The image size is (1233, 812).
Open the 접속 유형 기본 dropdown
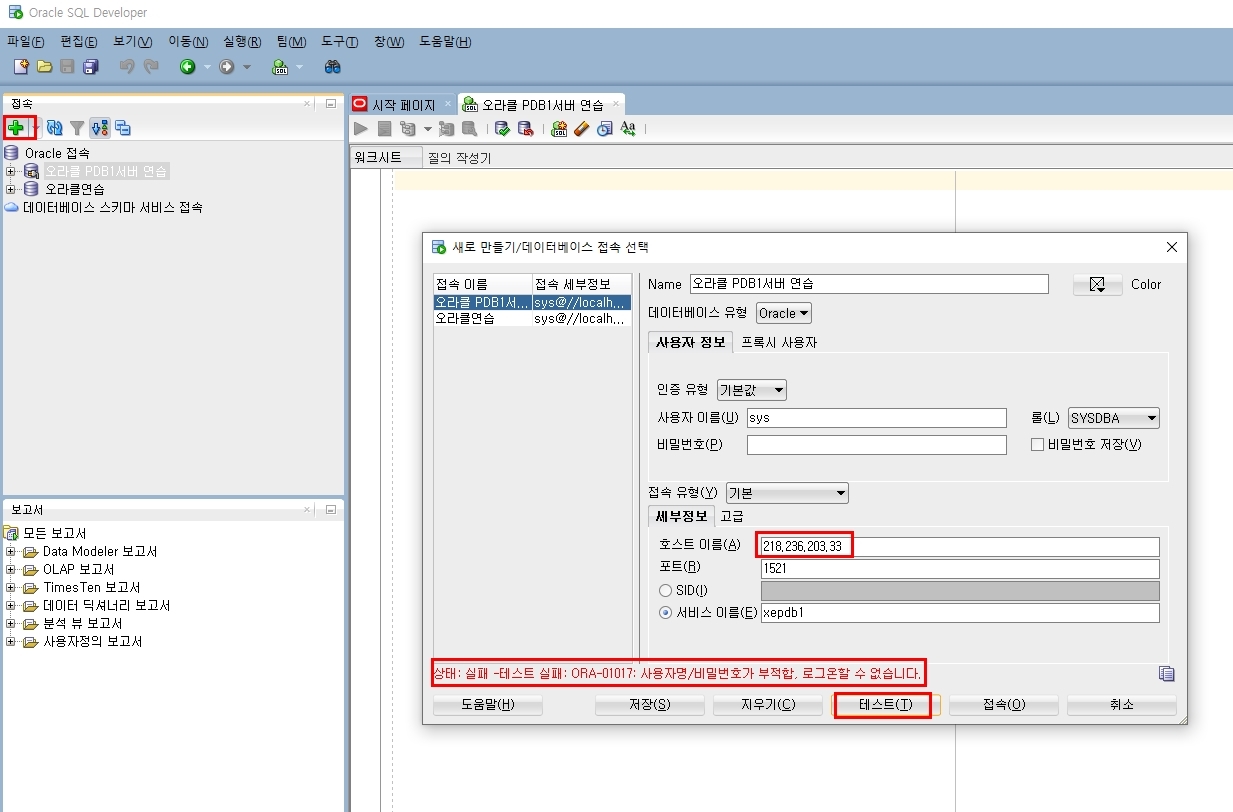[787, 493]
